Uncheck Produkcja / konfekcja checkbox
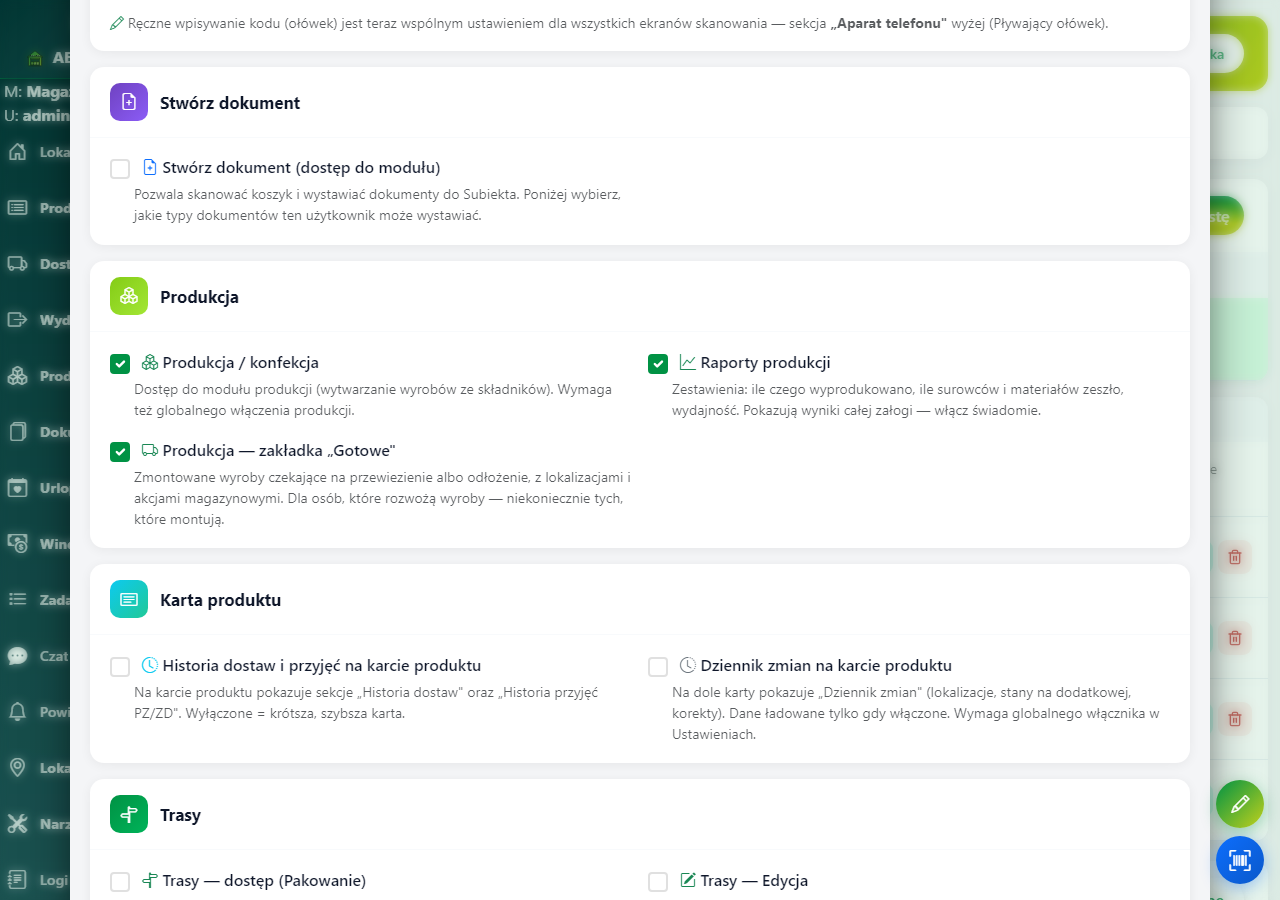This screenshot has height=900, width=1280. click(120, 364)
